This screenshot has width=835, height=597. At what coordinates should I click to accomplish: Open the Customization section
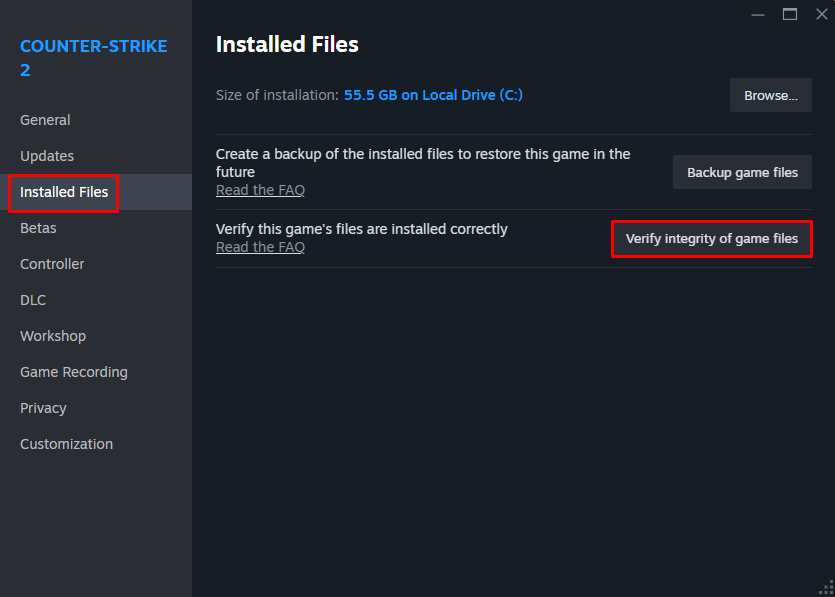click(66, 443)
